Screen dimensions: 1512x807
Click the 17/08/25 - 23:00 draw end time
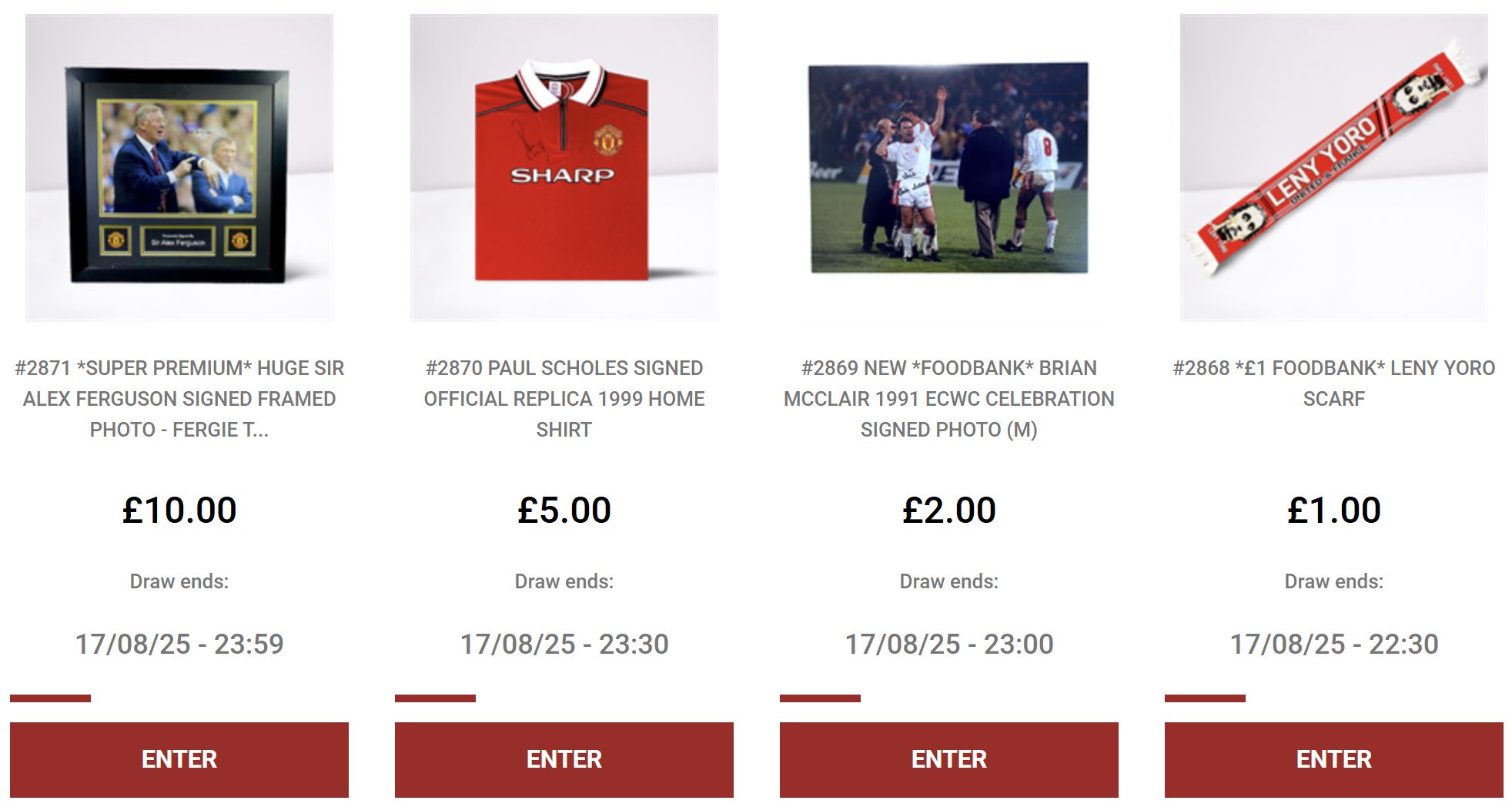click(949, 644)
